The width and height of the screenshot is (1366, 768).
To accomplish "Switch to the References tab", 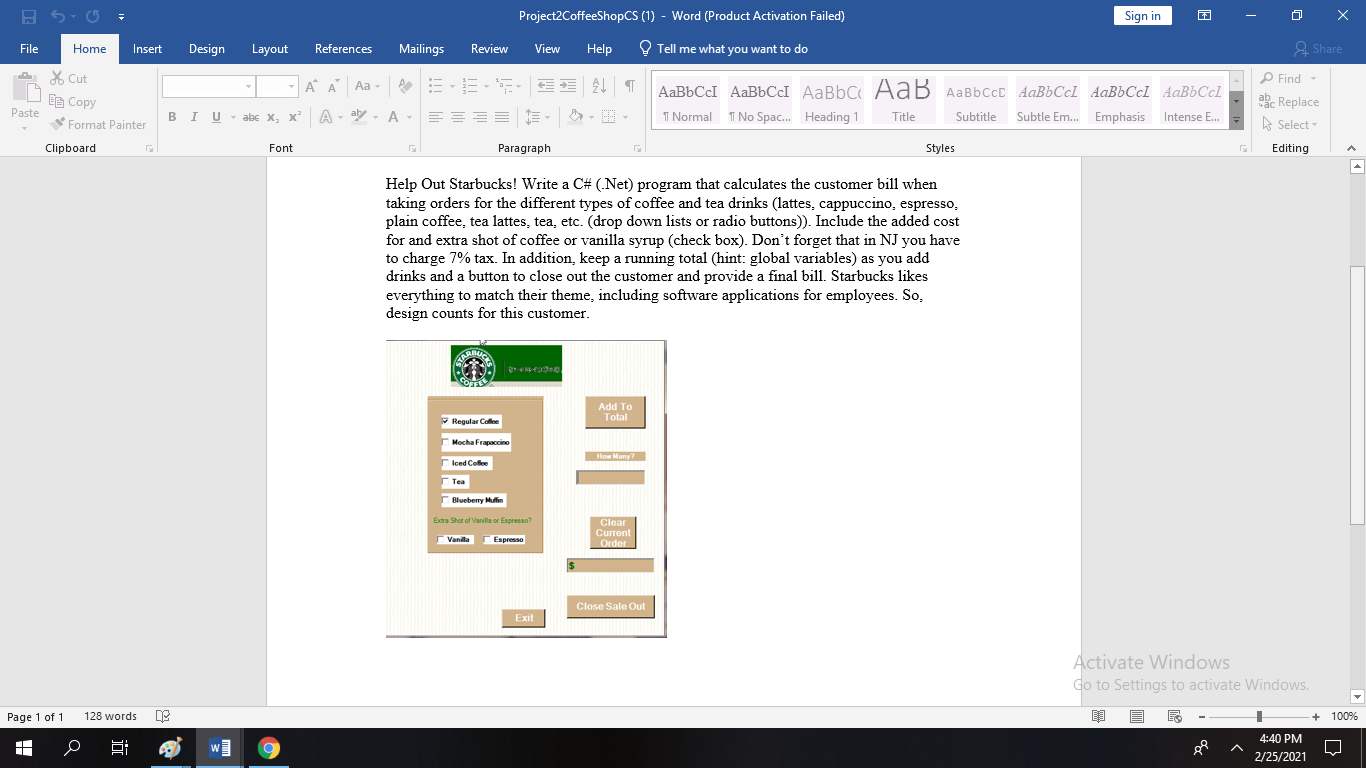I will click(343, 48).
